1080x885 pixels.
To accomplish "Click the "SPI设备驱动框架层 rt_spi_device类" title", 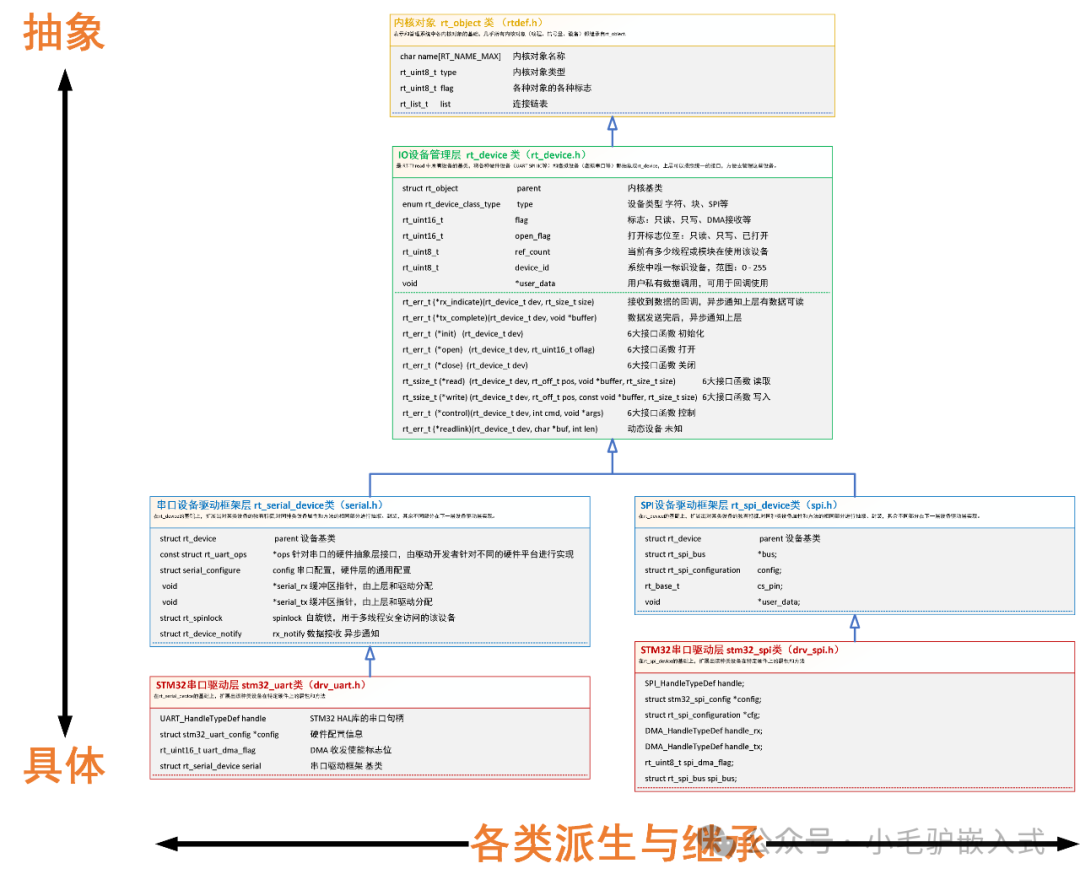I will coord(739,505).
